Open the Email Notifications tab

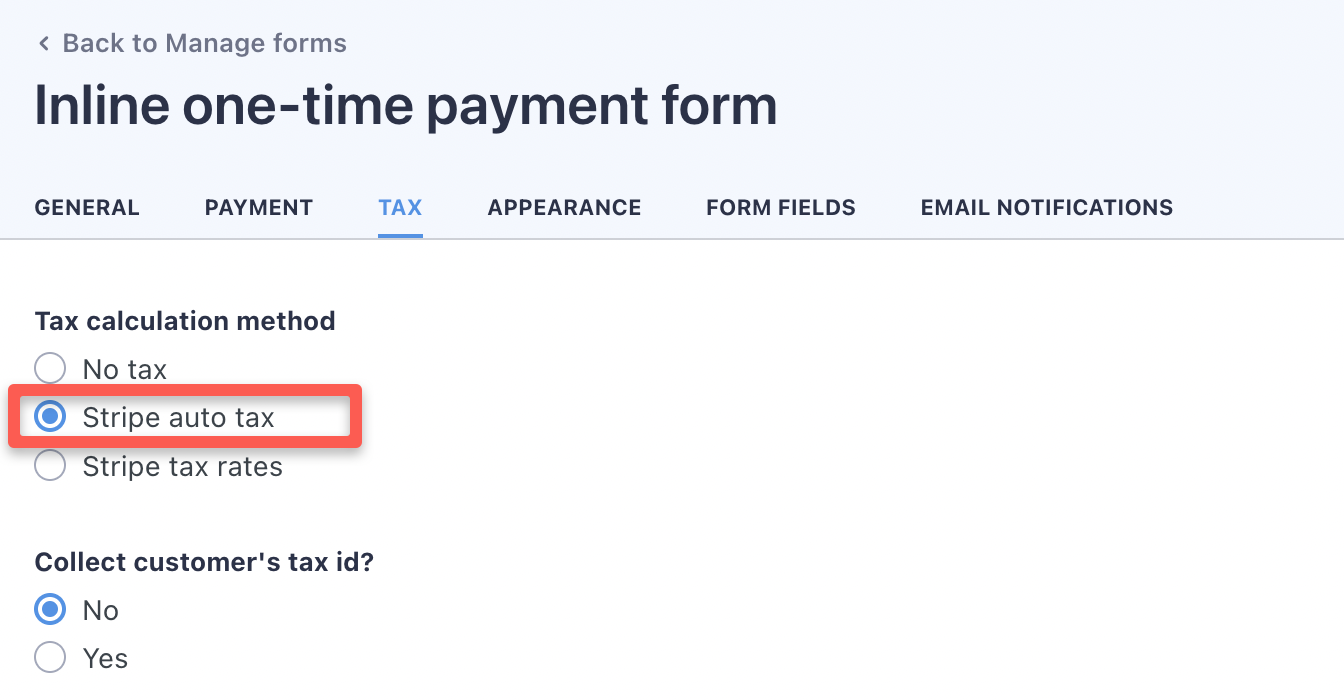(x=1046, y=207)
